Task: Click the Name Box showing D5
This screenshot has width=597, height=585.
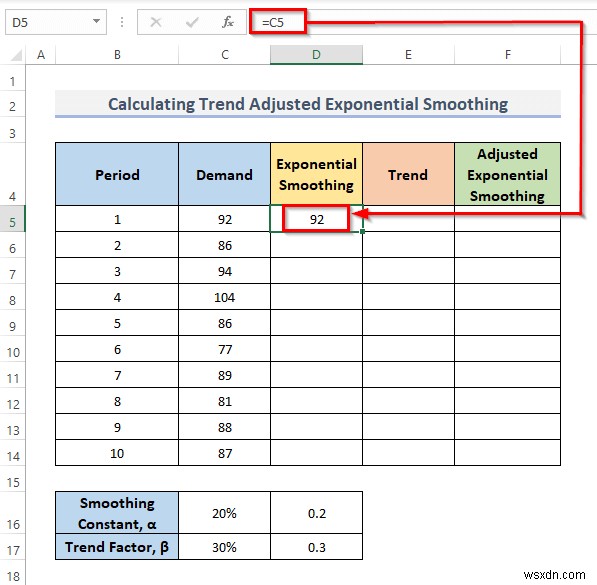Action: [56, 22]
